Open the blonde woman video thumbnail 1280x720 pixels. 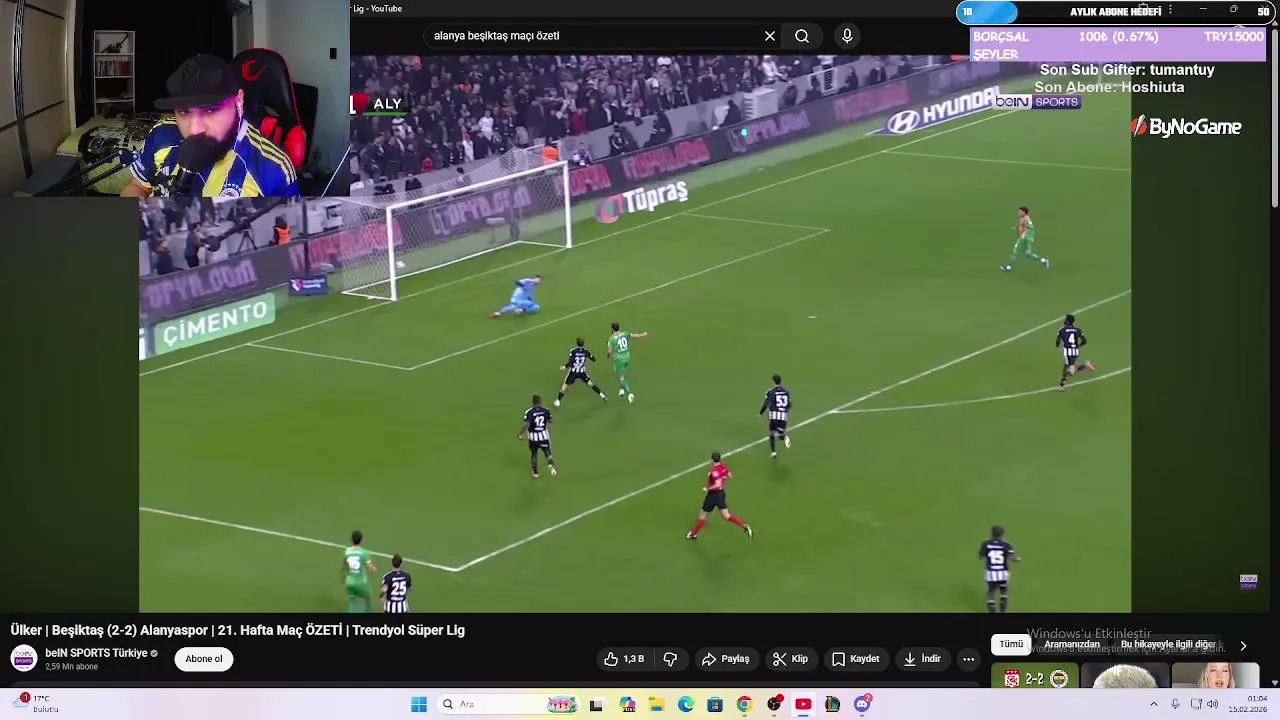pyautogui.click(x=1216, y=677)
